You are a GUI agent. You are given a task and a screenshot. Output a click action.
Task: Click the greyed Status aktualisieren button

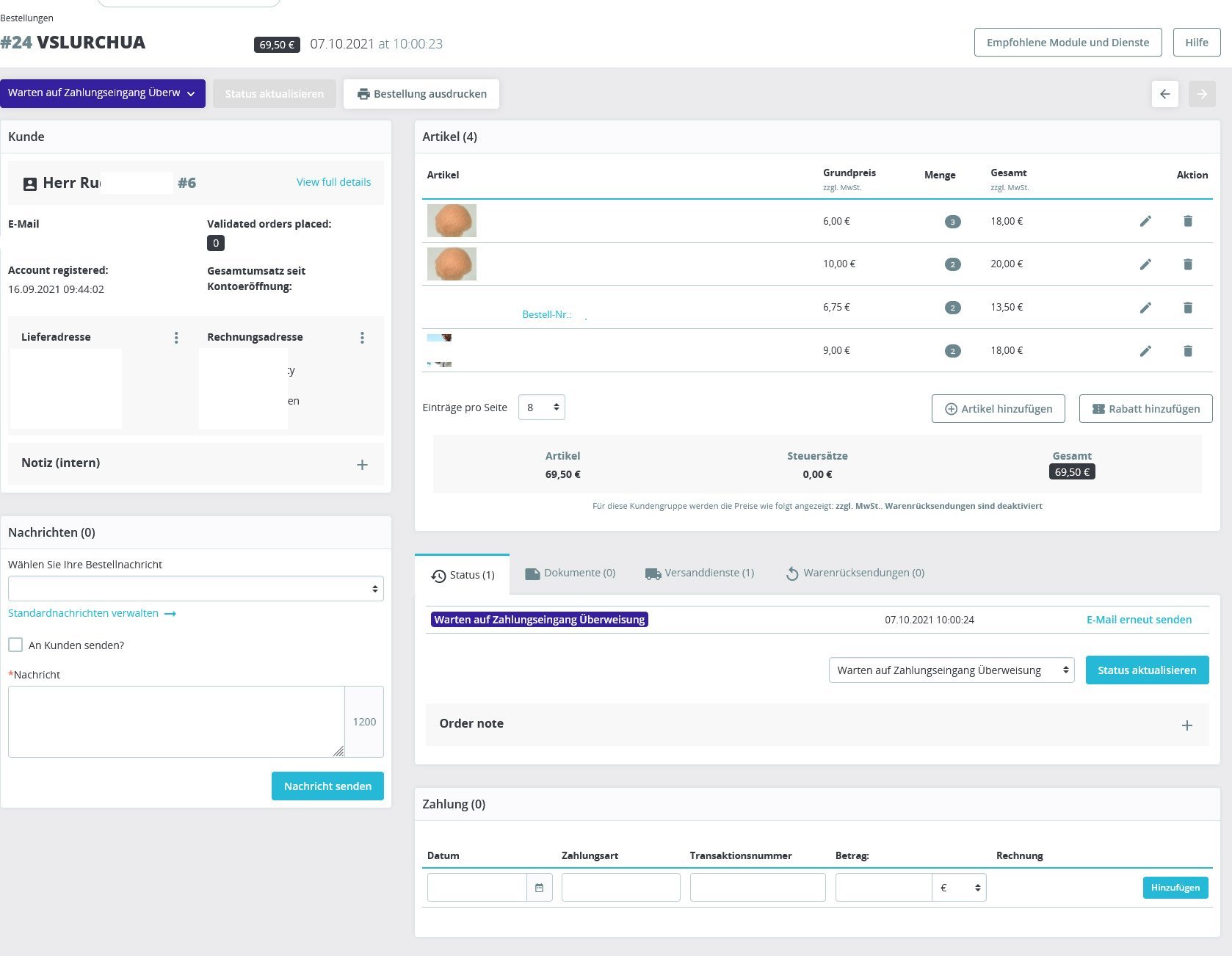[x=275, y=94]
